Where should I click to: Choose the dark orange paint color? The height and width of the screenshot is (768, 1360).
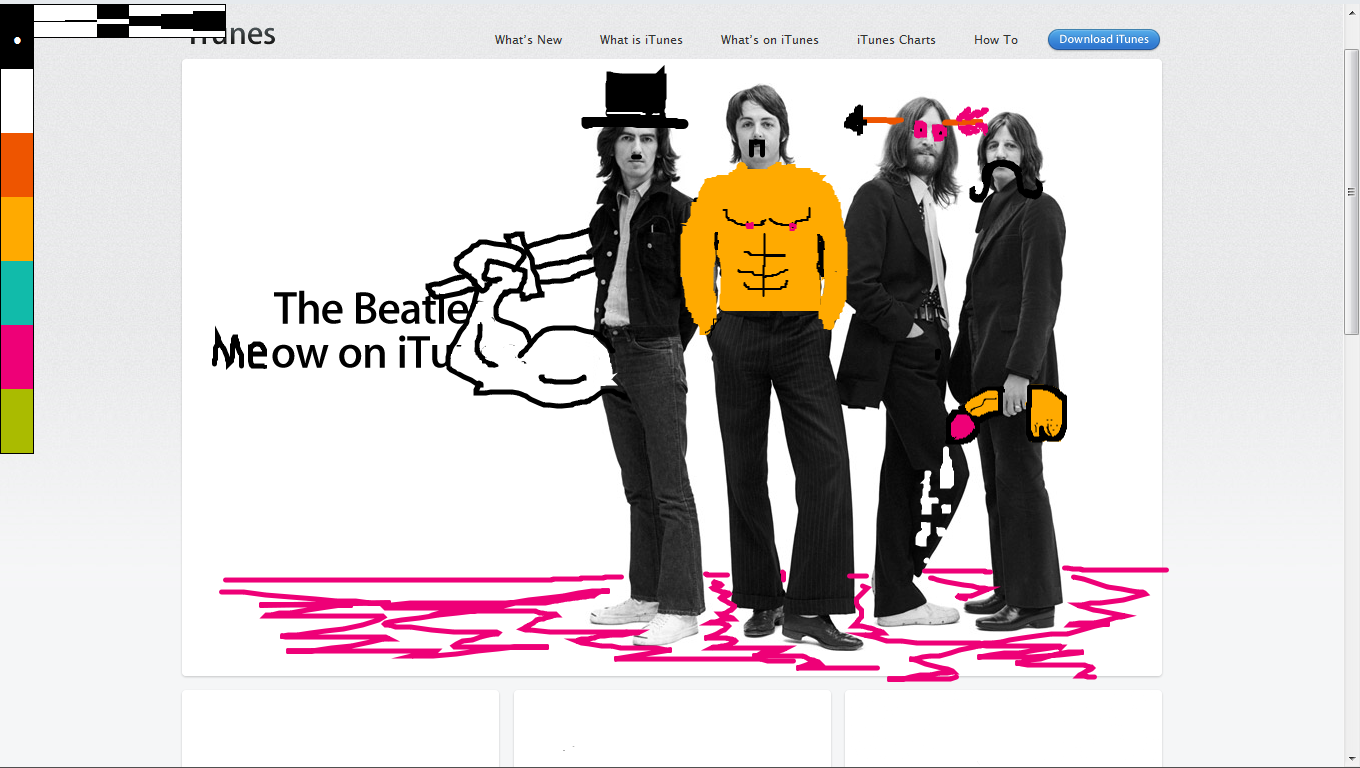tap(17, 165)
